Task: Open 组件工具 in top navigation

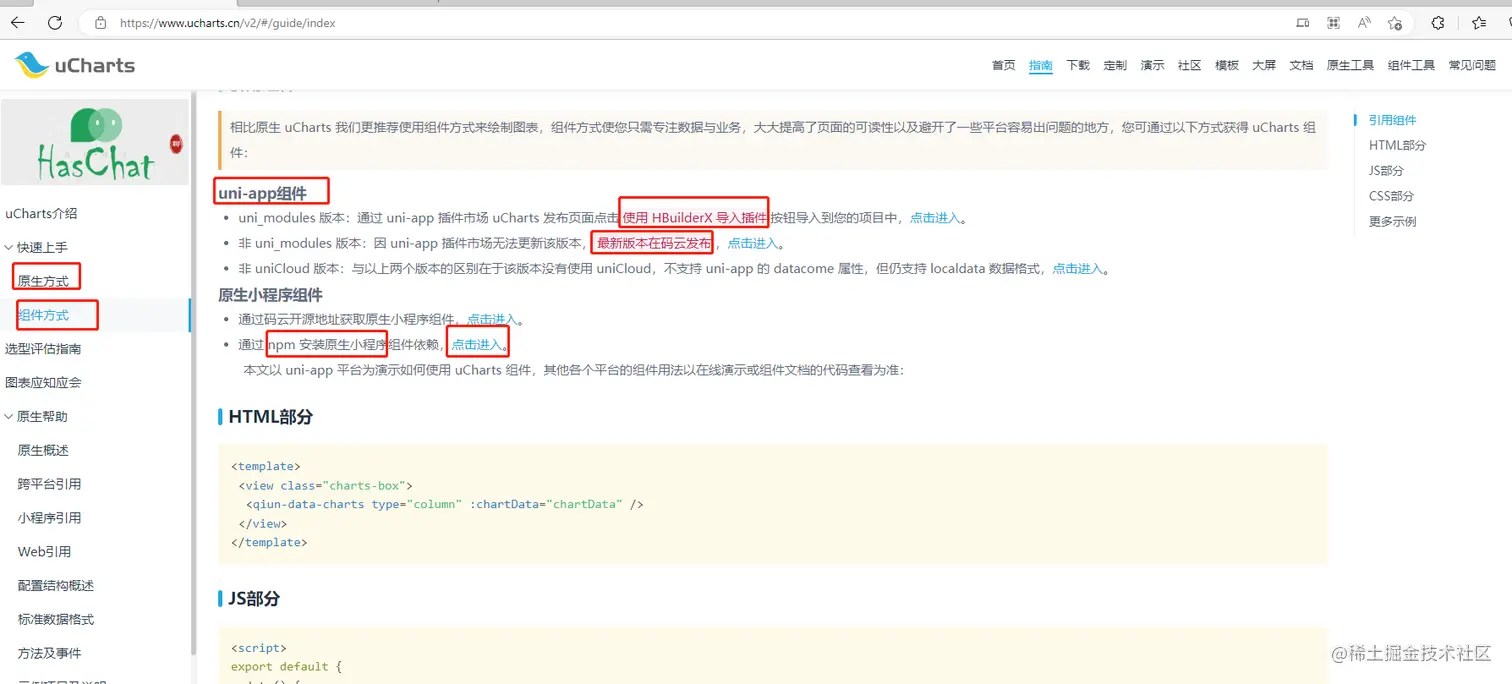Action: (1411, 65)
